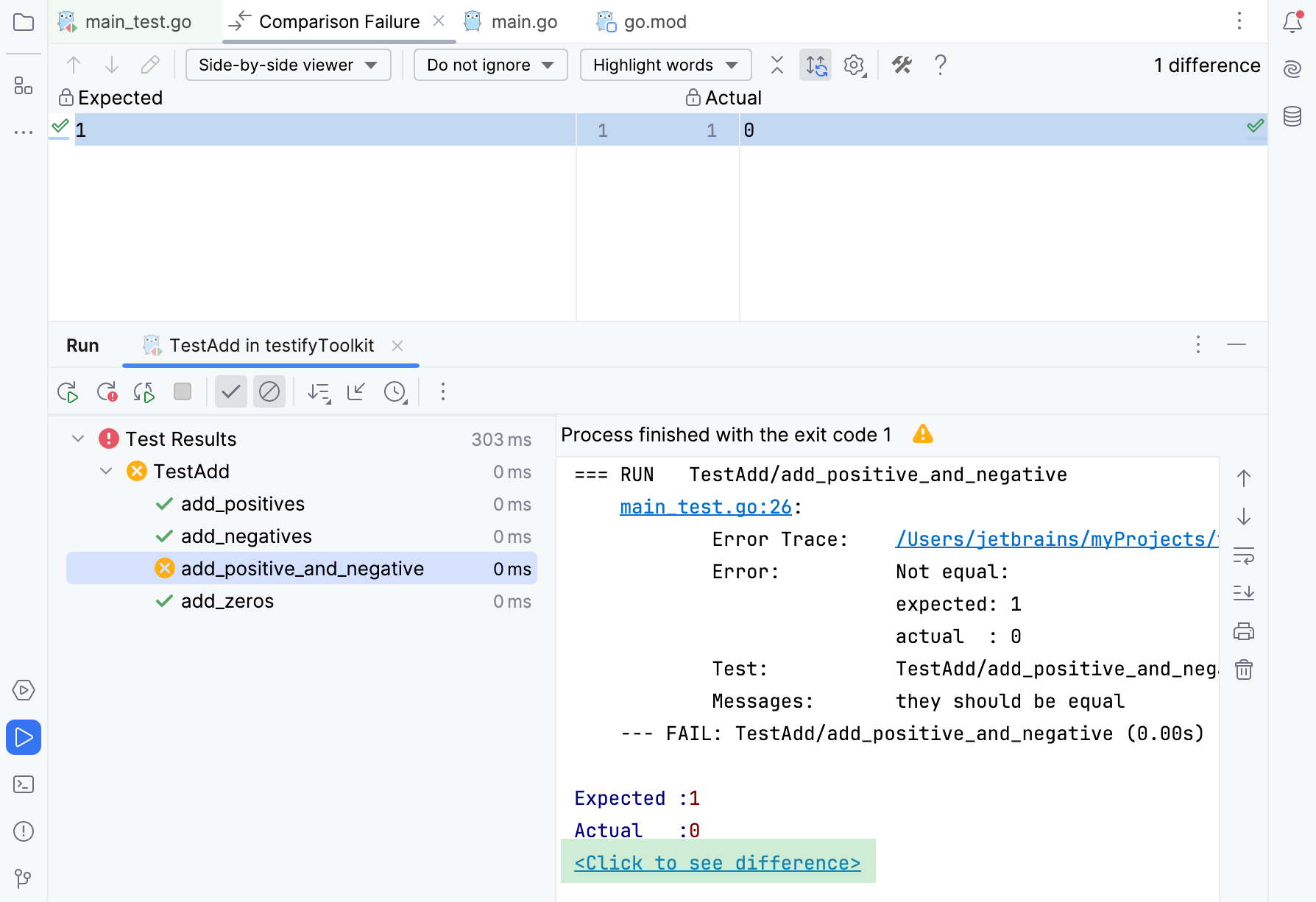Click the 'Click to see difference' link
Screen dimensions: 1316x902
[717, 863]
